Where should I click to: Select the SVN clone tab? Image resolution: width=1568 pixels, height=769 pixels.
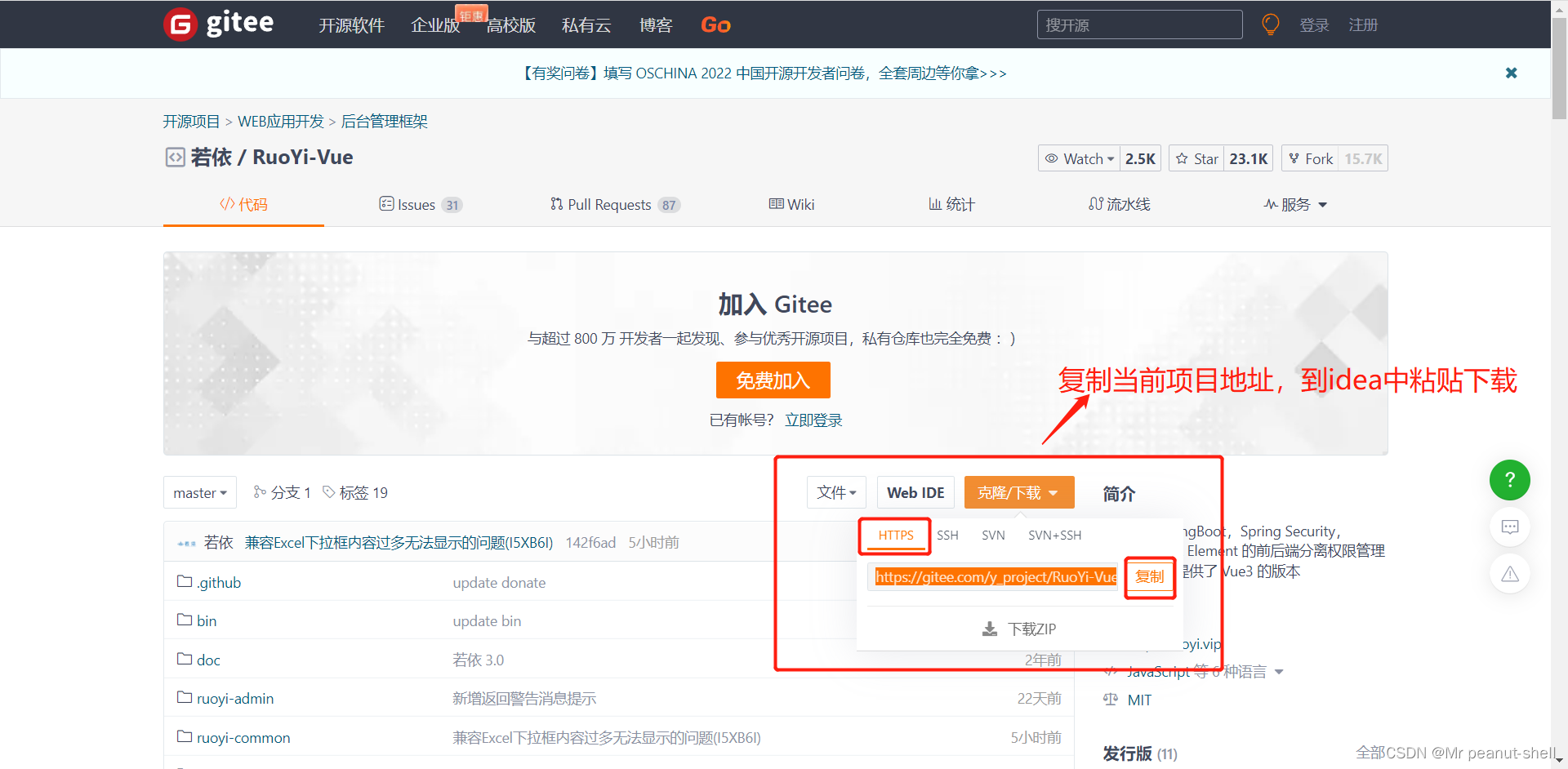coord(993,535)
